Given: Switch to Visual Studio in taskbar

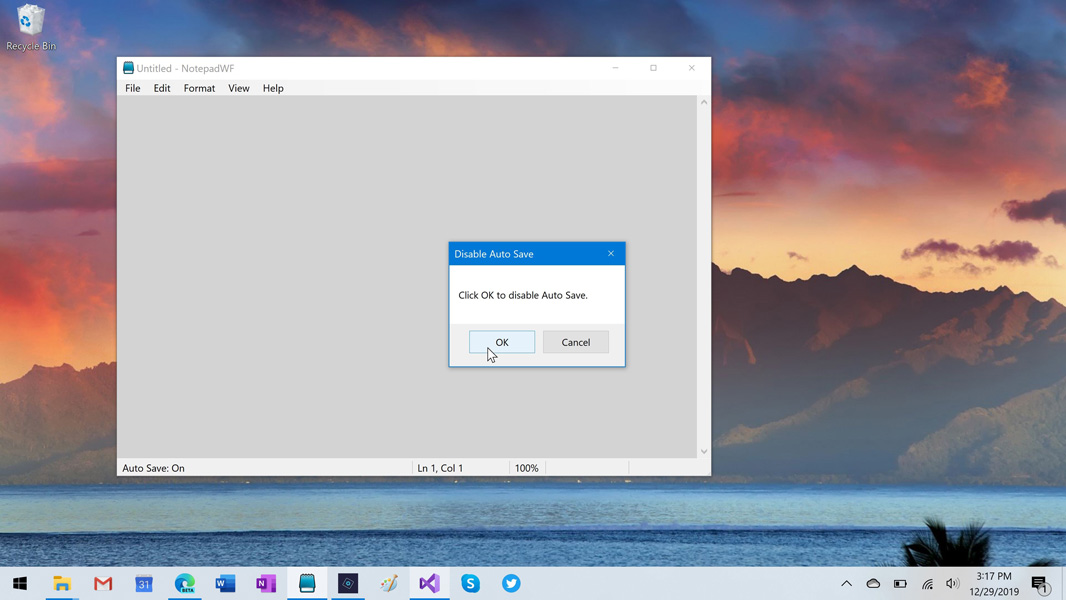Looking at the screenshot, I should coord(429,583).
